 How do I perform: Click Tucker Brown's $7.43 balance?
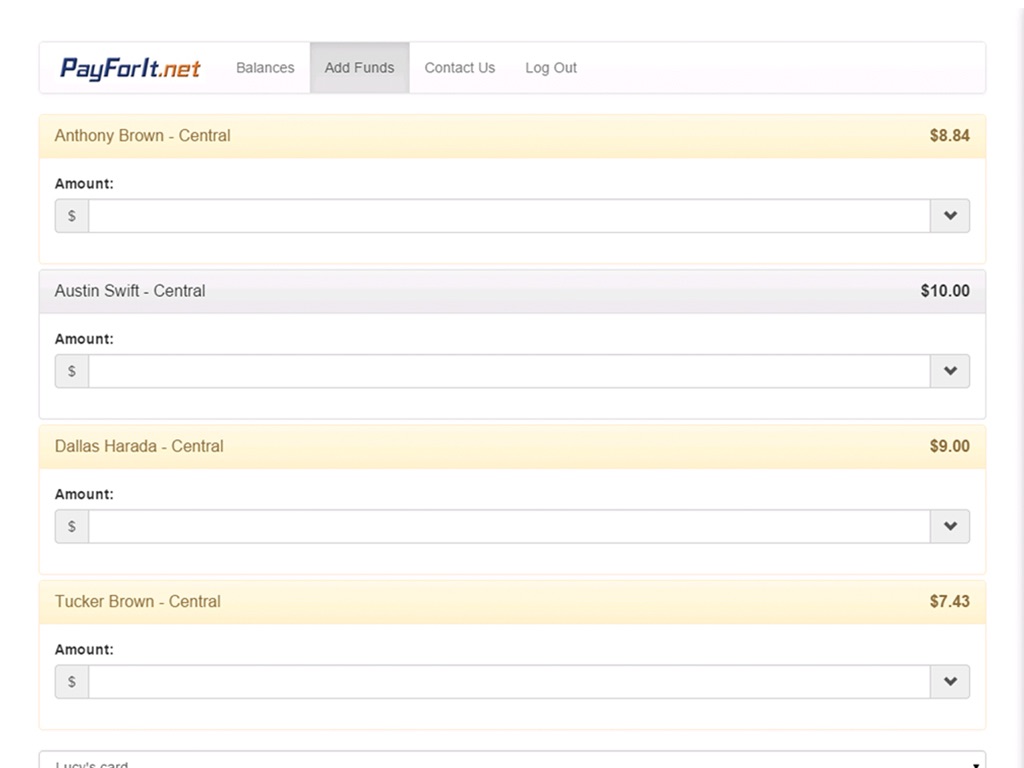click(x=949, y=601)
